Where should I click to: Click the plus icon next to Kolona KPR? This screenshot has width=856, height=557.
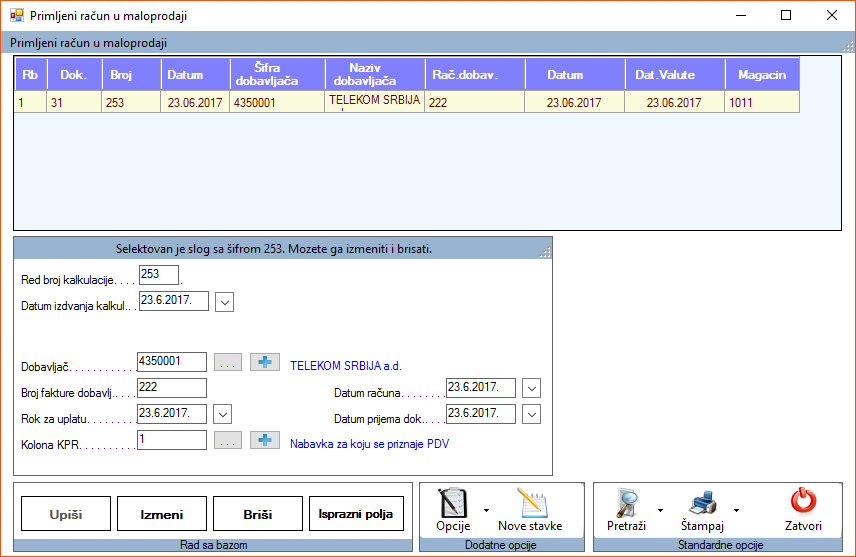point(264,441)
